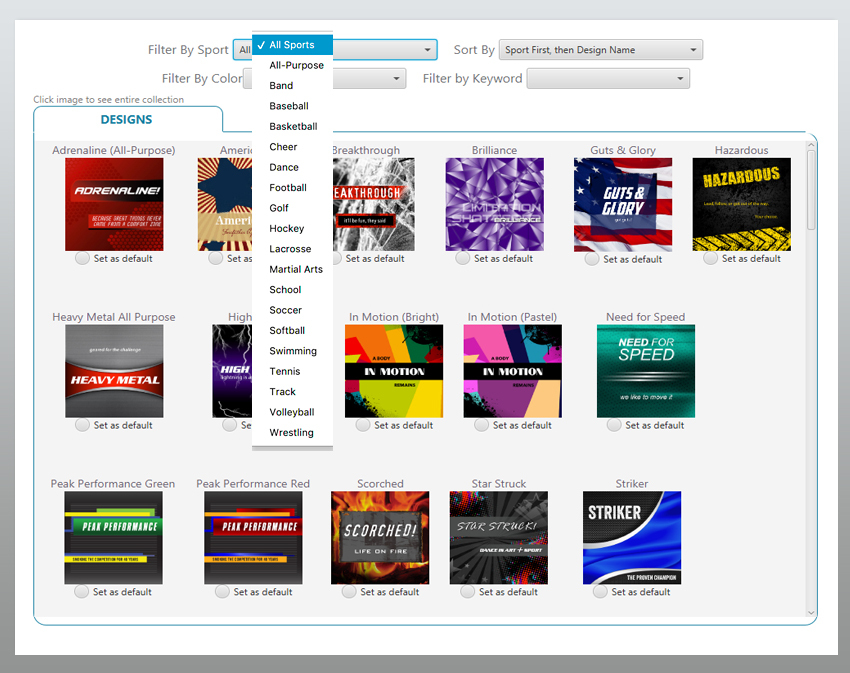The width and height of the screenshot is (850, 673).
Task: Click the Guts & Glory design image
Action: tap(622, 204)
